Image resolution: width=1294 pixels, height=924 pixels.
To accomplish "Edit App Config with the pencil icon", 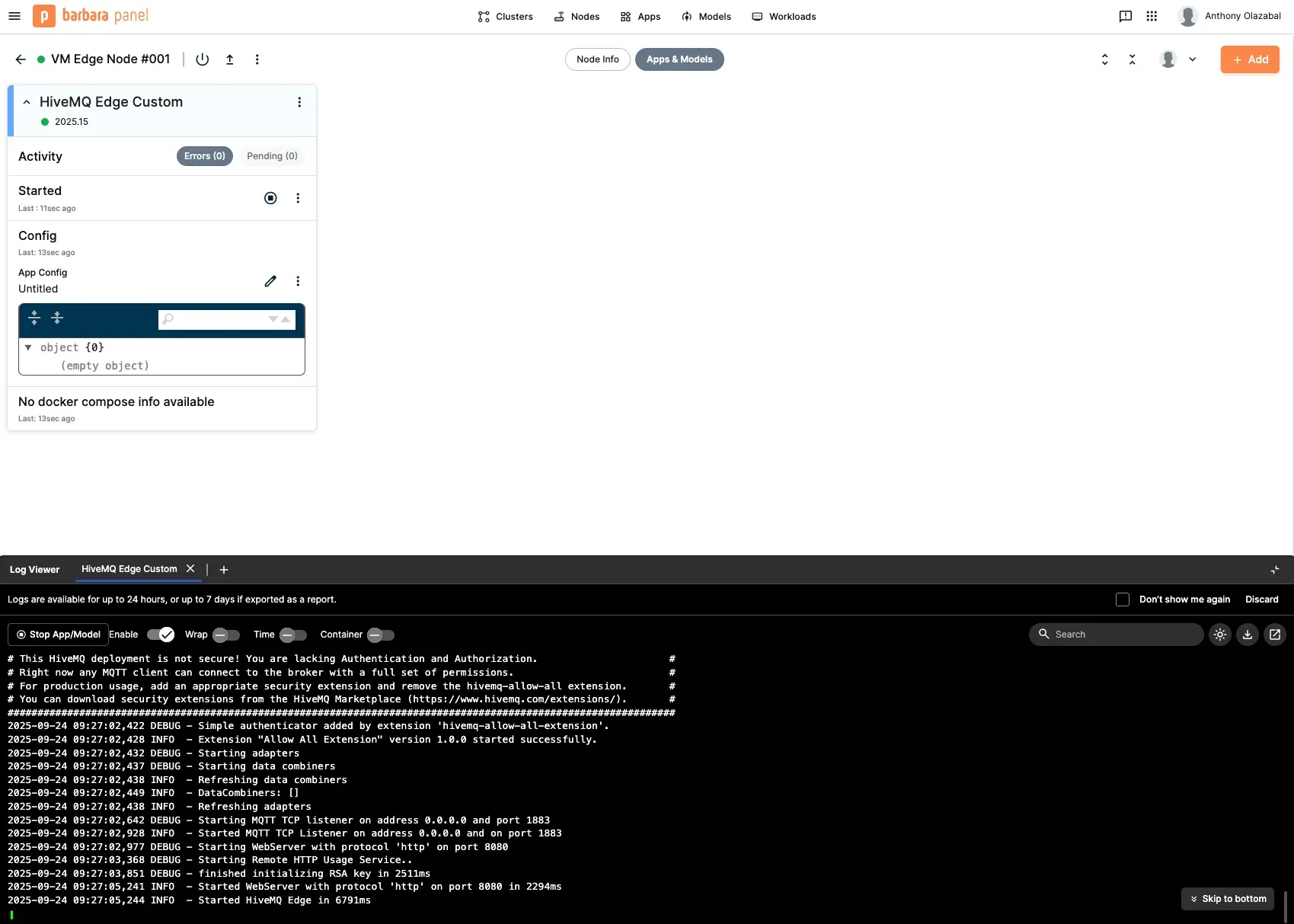I will (x=270, y=281).
